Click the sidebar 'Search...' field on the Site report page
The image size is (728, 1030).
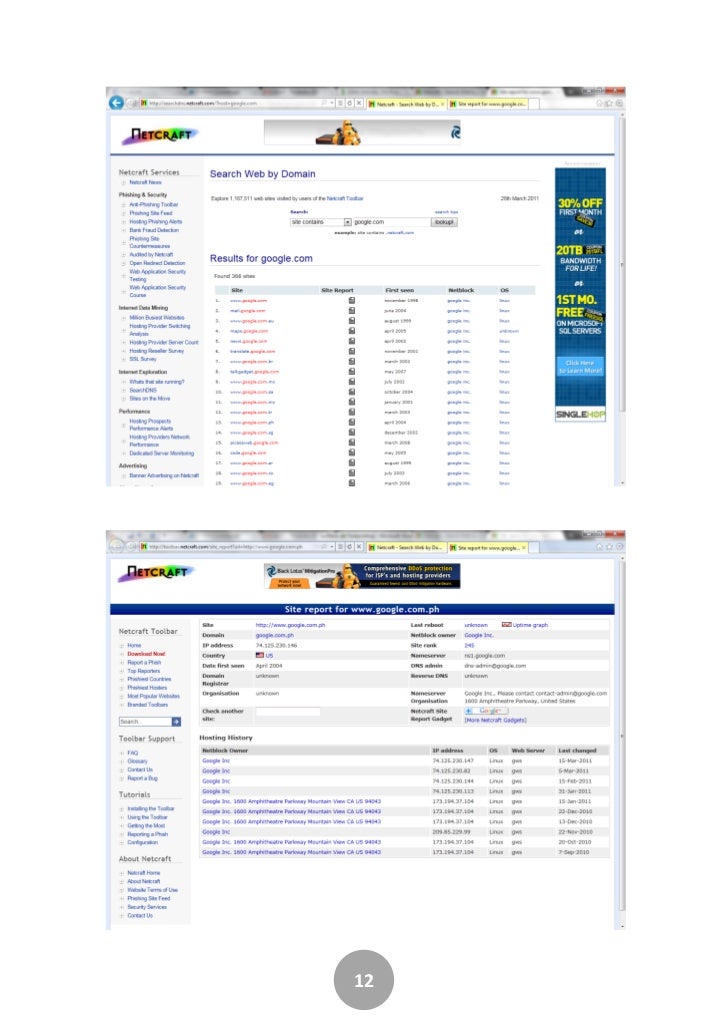(x=145, y=721)
